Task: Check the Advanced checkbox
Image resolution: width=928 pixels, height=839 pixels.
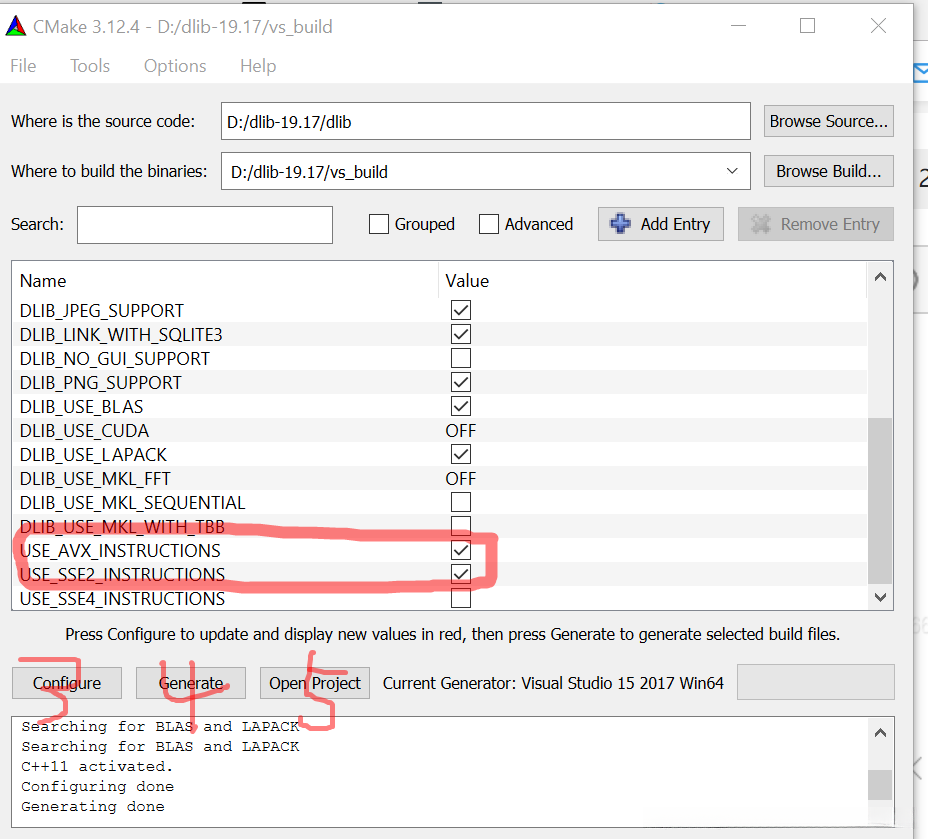Action: click(489, 224)
